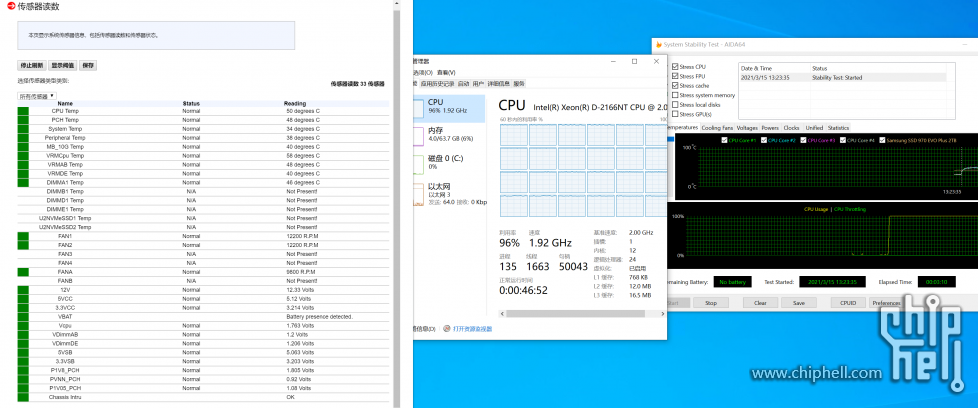This screenshot has height=408, width=978.
Task: Click the 保存 button on sensor page
Action: click(x=88, y=66)
